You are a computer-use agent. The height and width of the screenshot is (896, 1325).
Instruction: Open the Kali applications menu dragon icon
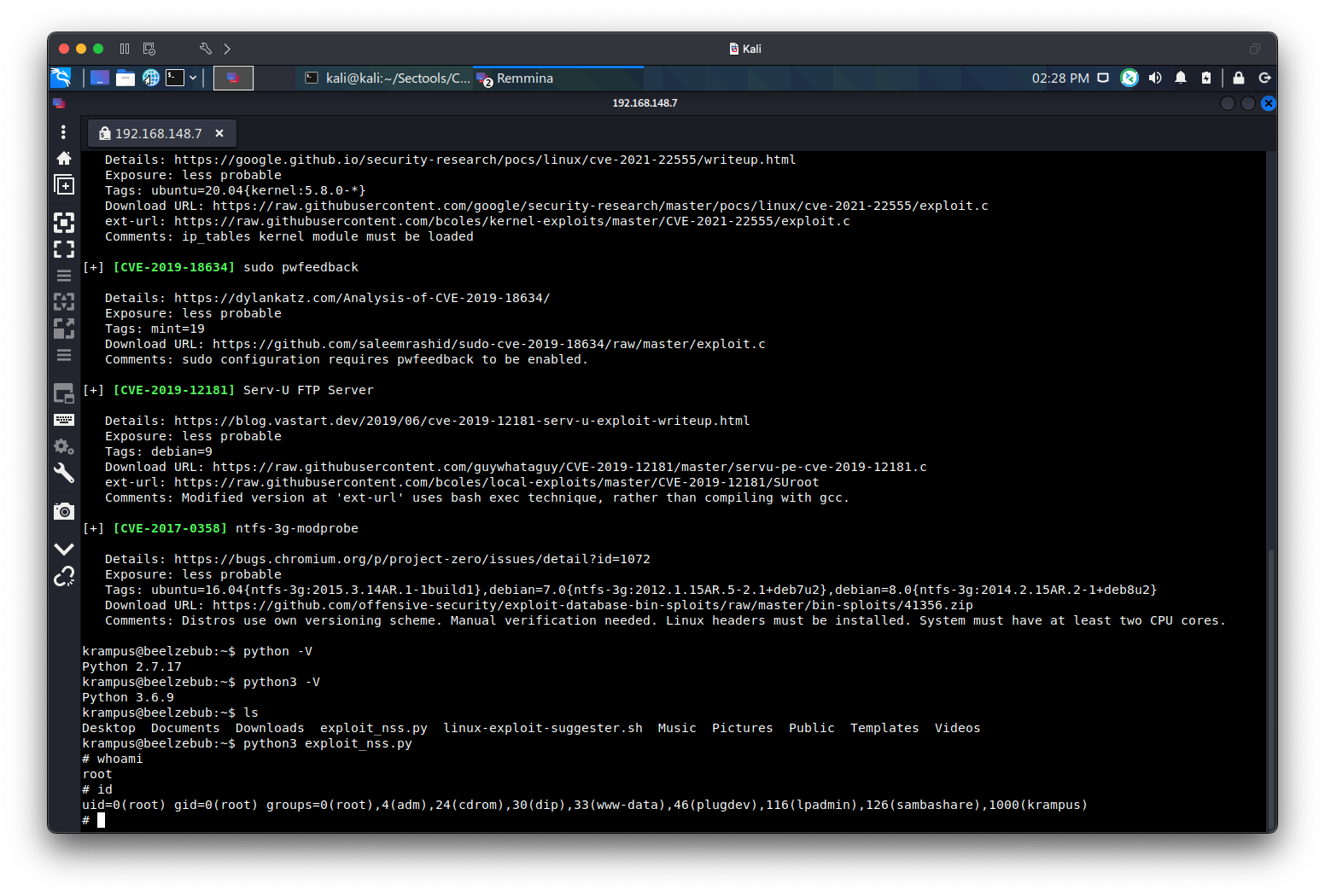pyautogui.click(x=61, y=78)
